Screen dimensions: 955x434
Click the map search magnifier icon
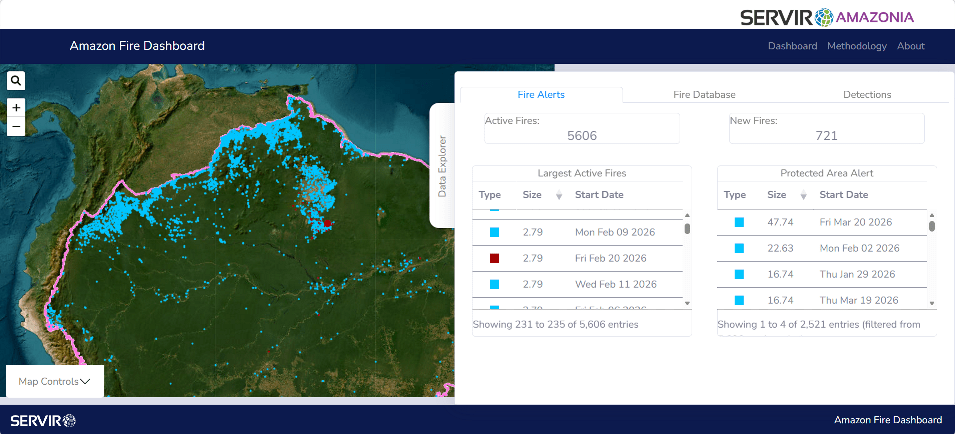point(16,81)
